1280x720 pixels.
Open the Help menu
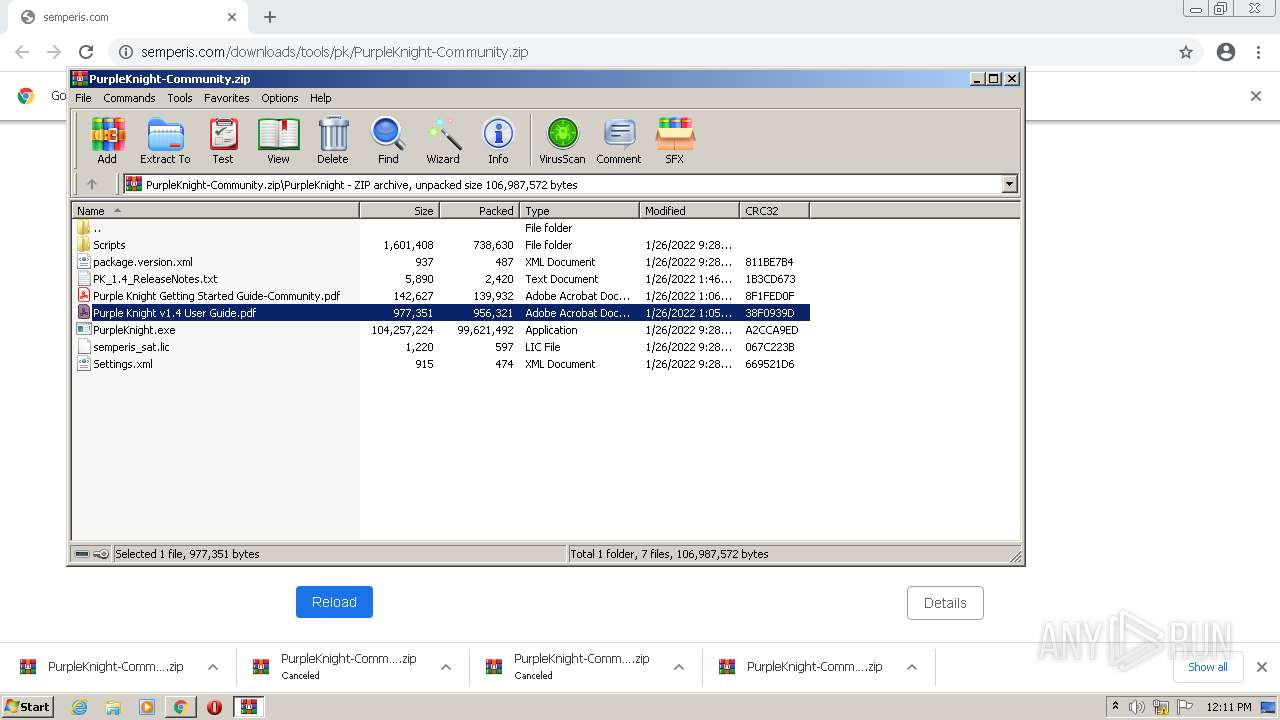(x=321, y=98)
